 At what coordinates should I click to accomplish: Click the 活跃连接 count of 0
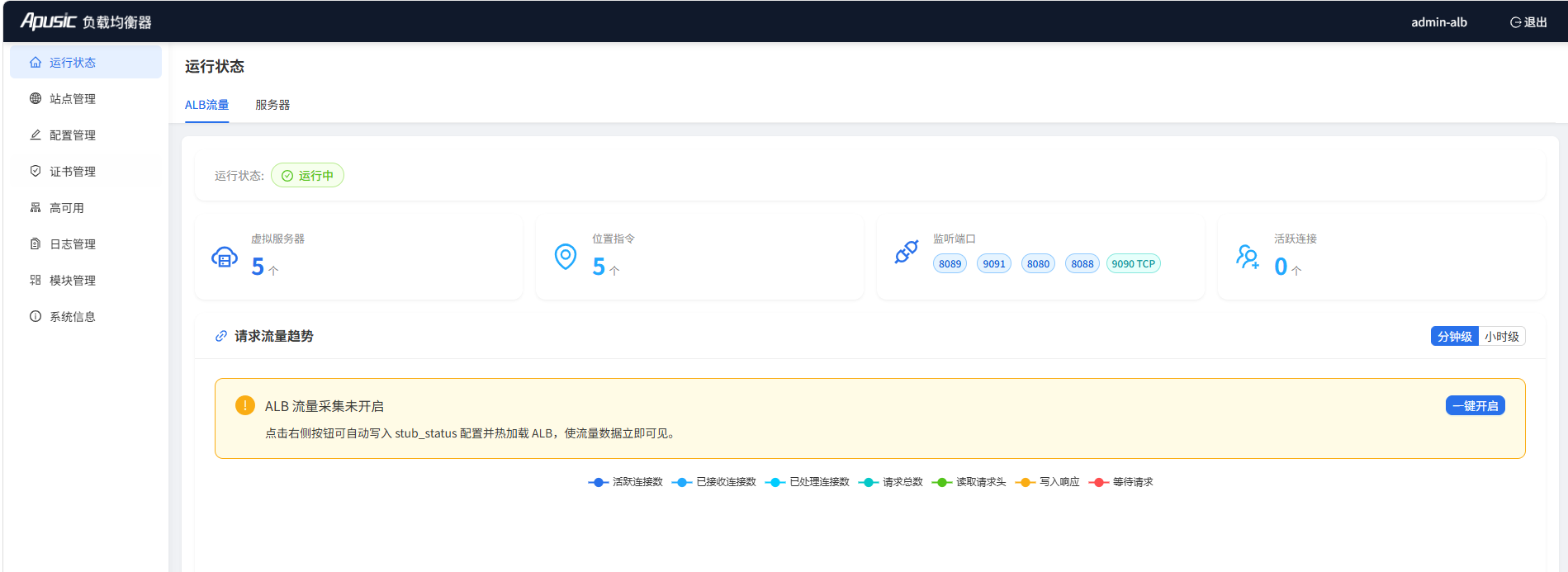click(1281, 267)
